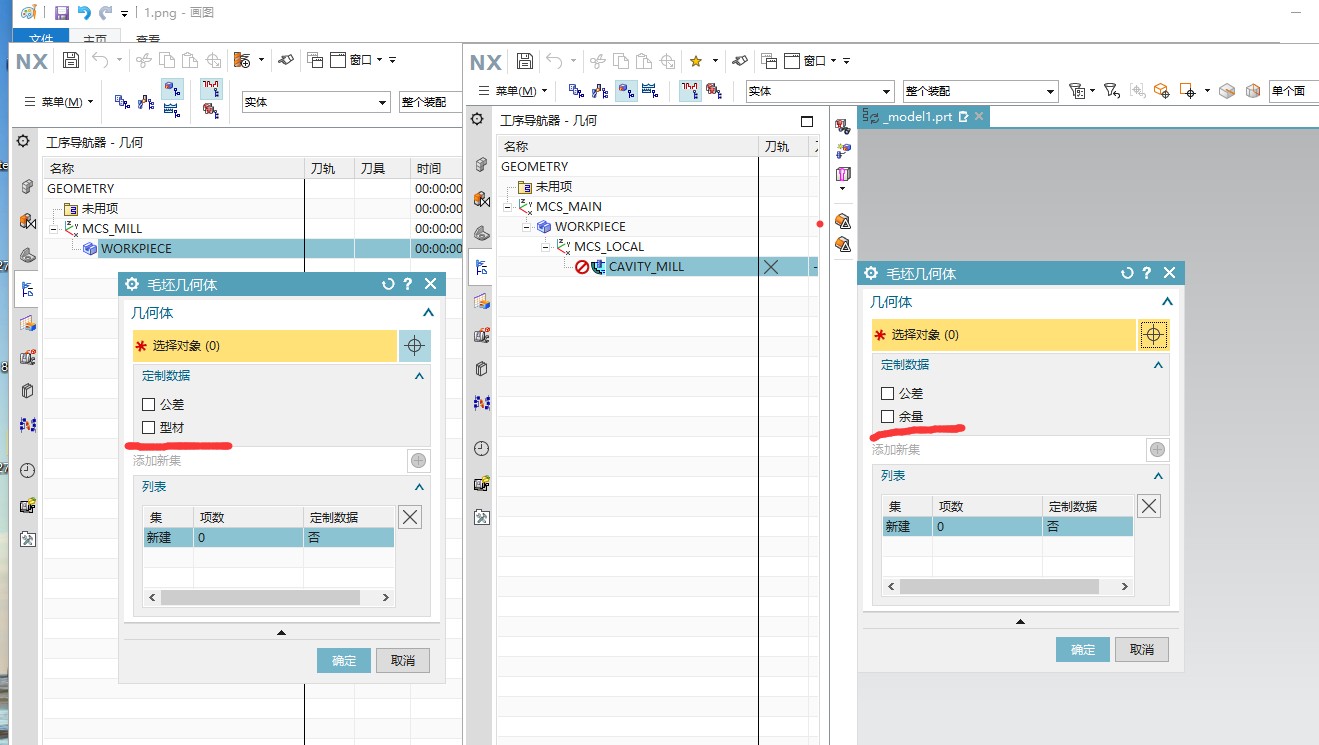Click list horizontal scrollbar in right dialog

pos(999,587)
